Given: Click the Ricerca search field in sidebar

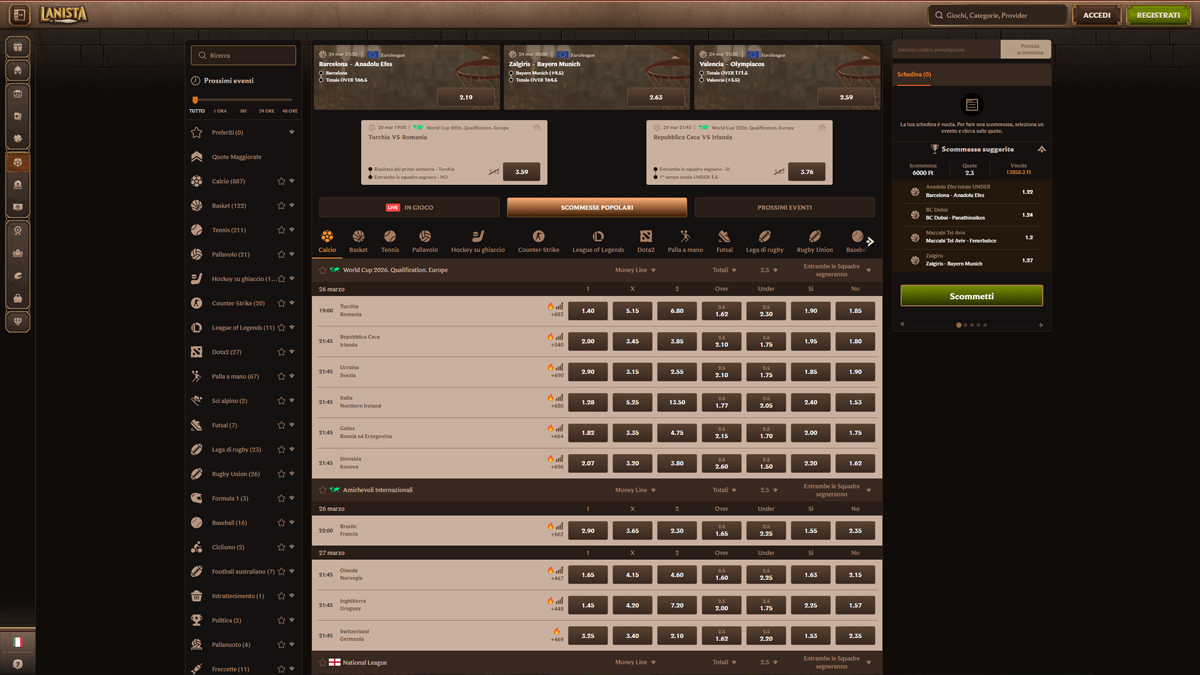Looking at the screenshot, I should click(243, 55).
